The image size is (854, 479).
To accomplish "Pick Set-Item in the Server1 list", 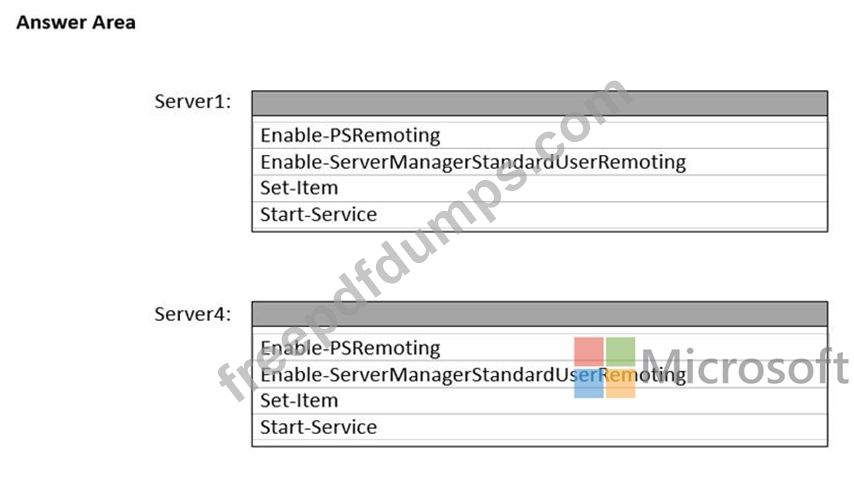I will (x=299, y=188).
